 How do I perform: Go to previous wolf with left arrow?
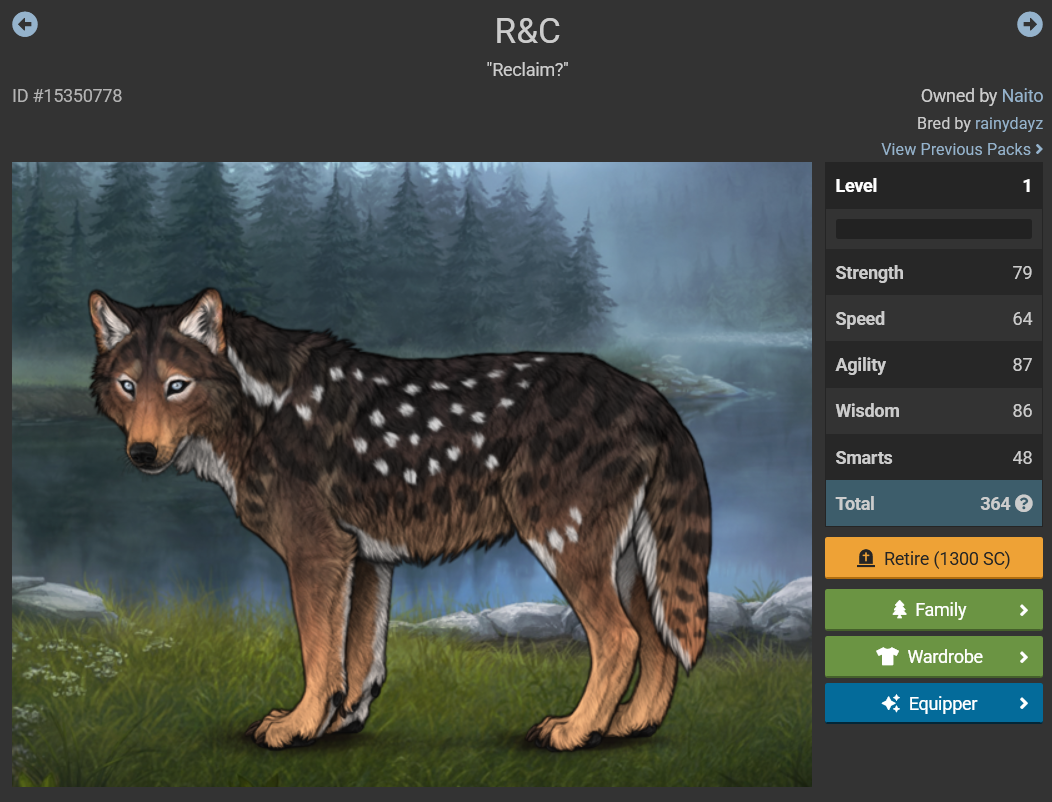(25, 25)
